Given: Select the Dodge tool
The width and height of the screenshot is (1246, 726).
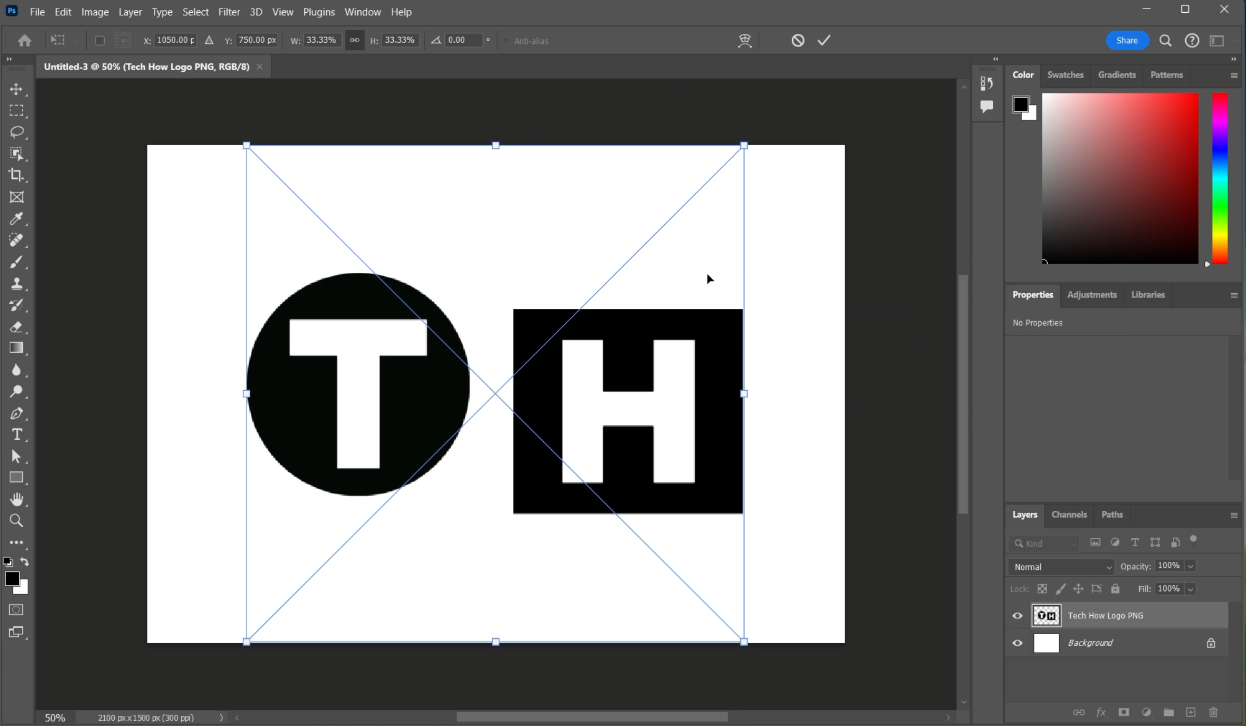Looking at the screenshot, I should [16, 392].
